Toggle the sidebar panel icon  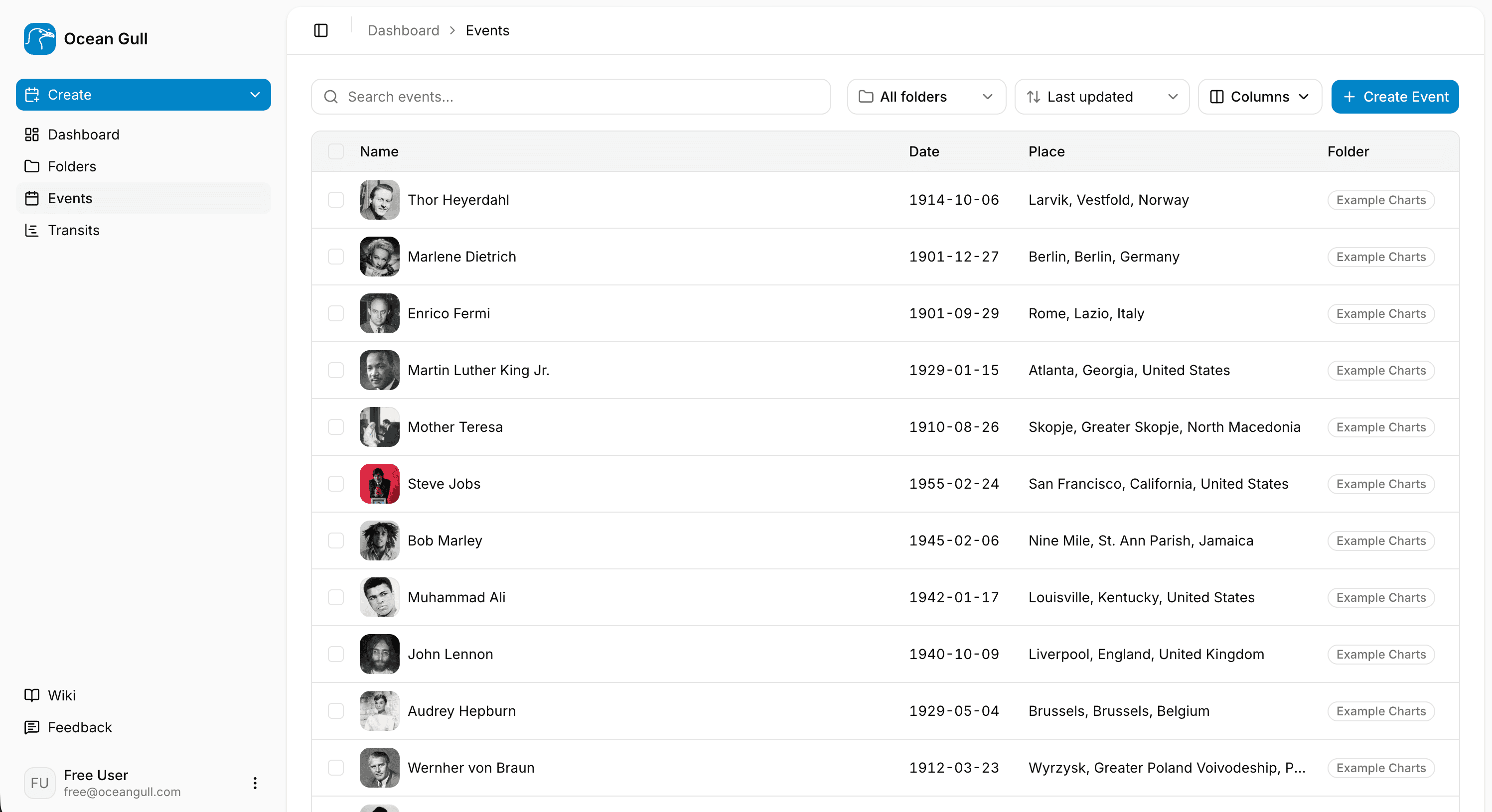coord(321,30)
